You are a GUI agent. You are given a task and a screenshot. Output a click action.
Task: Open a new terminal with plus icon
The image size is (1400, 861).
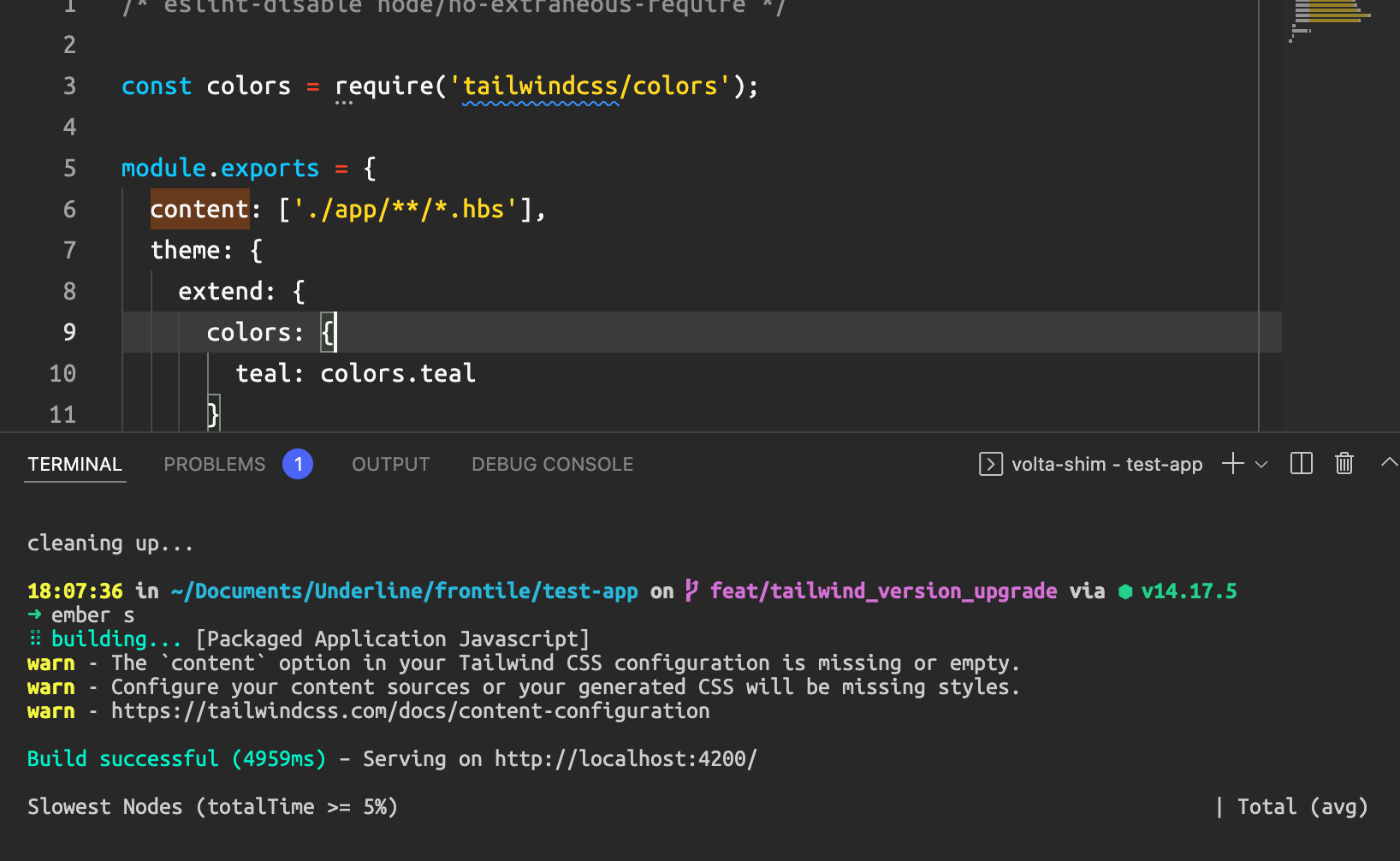(x=1233, y=464)
